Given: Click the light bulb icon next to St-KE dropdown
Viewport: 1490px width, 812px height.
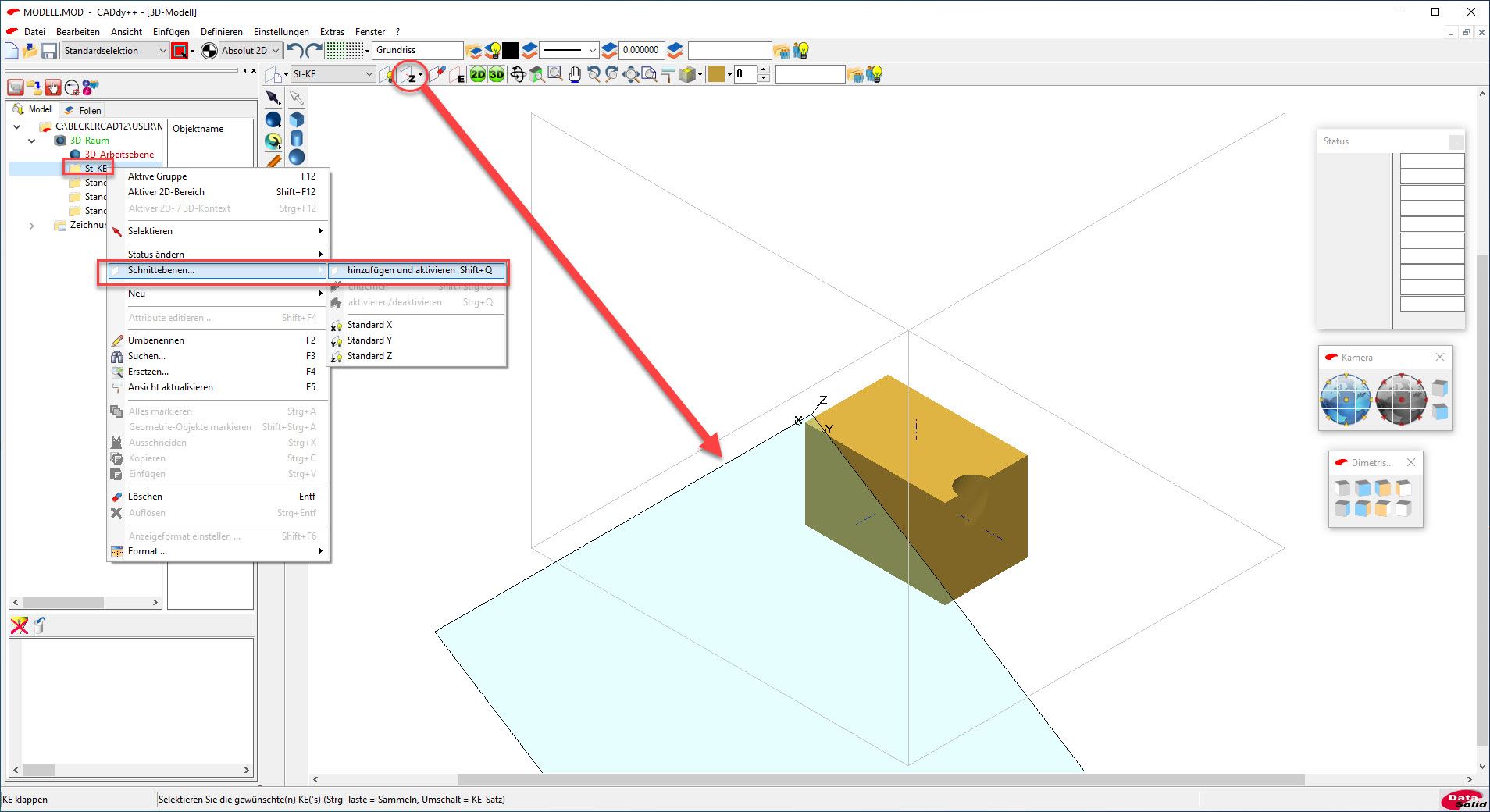Looking at the screenshot, I should pyautogui.click(x=387, y=74).
